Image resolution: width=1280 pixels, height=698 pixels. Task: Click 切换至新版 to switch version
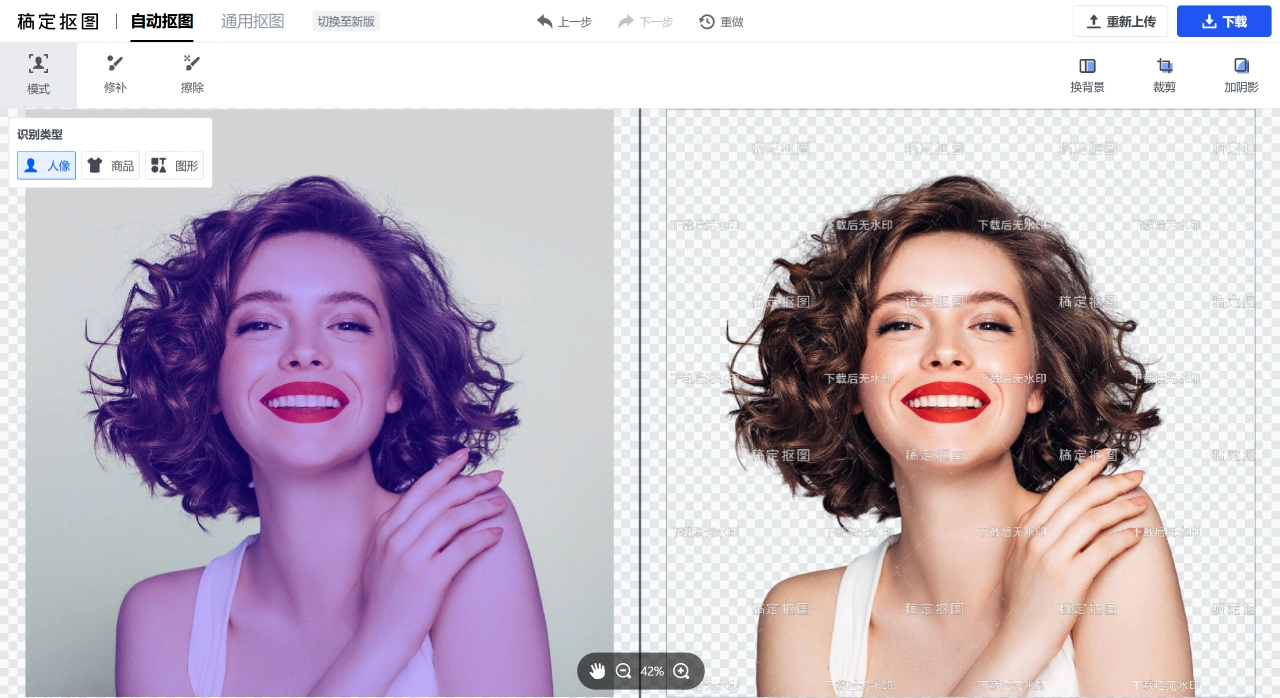[x=346, y=21]
